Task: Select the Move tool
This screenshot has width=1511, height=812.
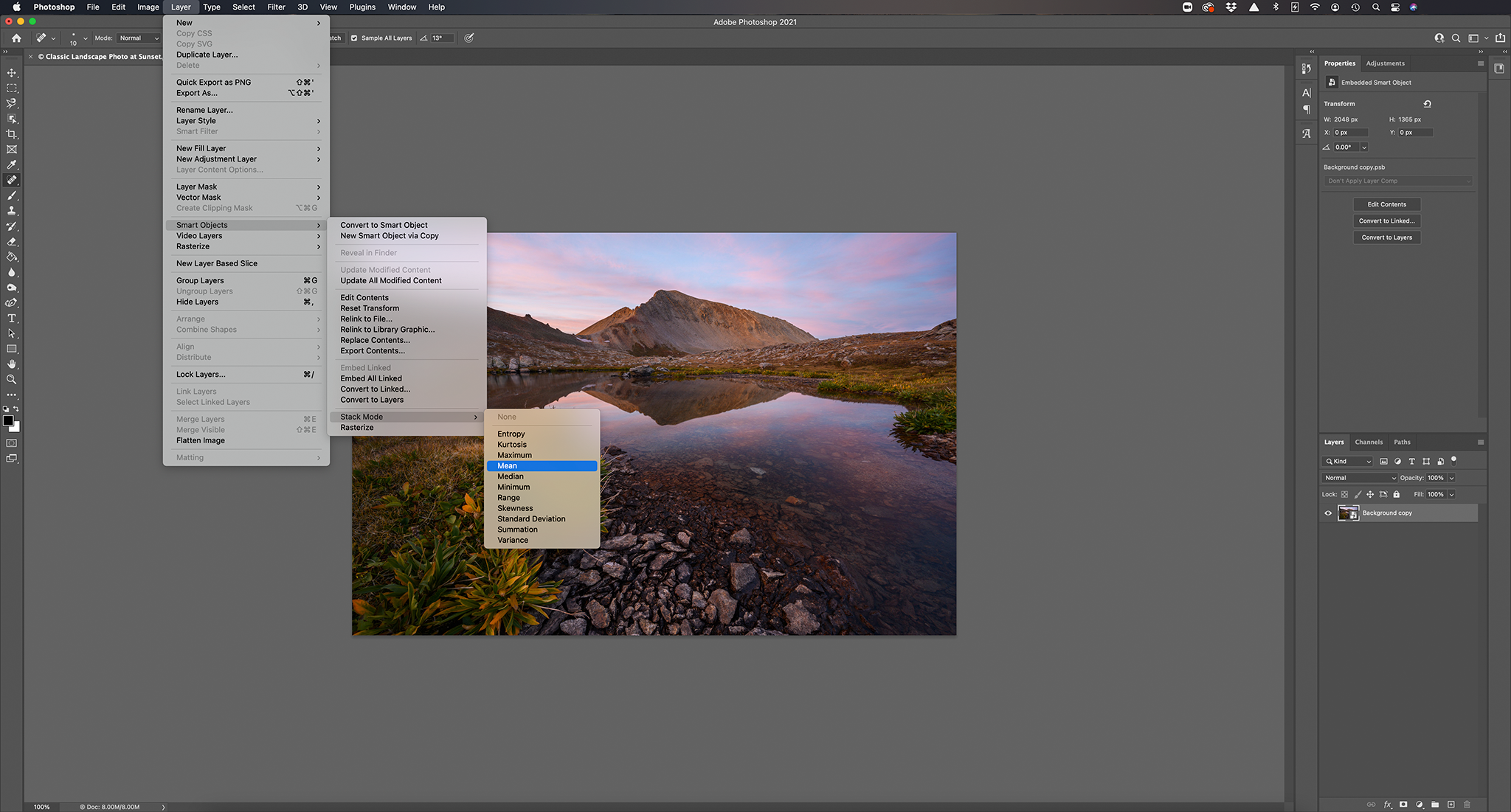Action: click(x=12, y=73)
